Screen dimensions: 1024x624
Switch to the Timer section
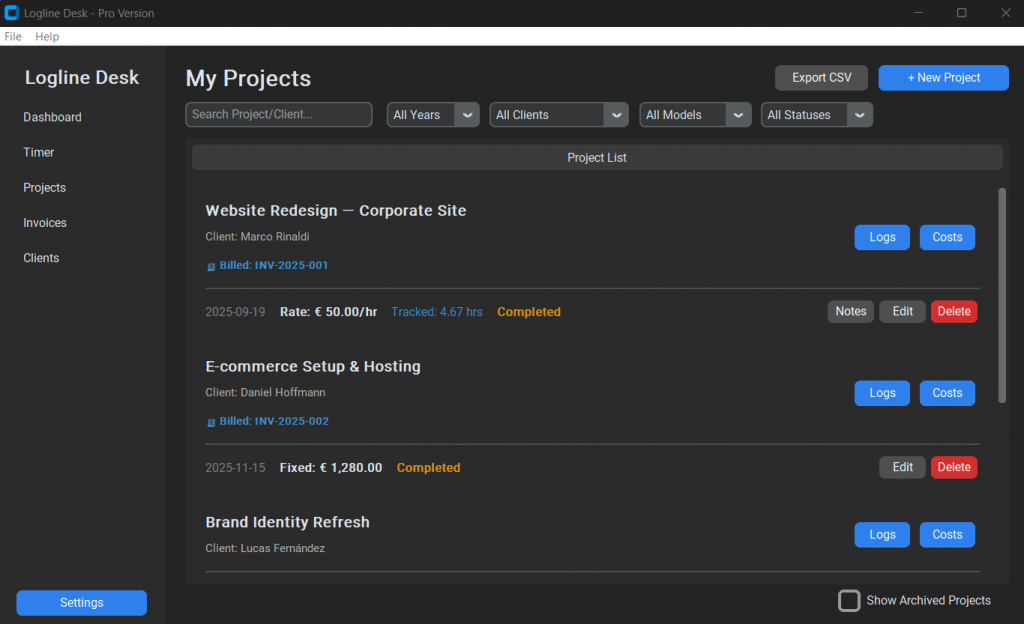tap(39, 152)
